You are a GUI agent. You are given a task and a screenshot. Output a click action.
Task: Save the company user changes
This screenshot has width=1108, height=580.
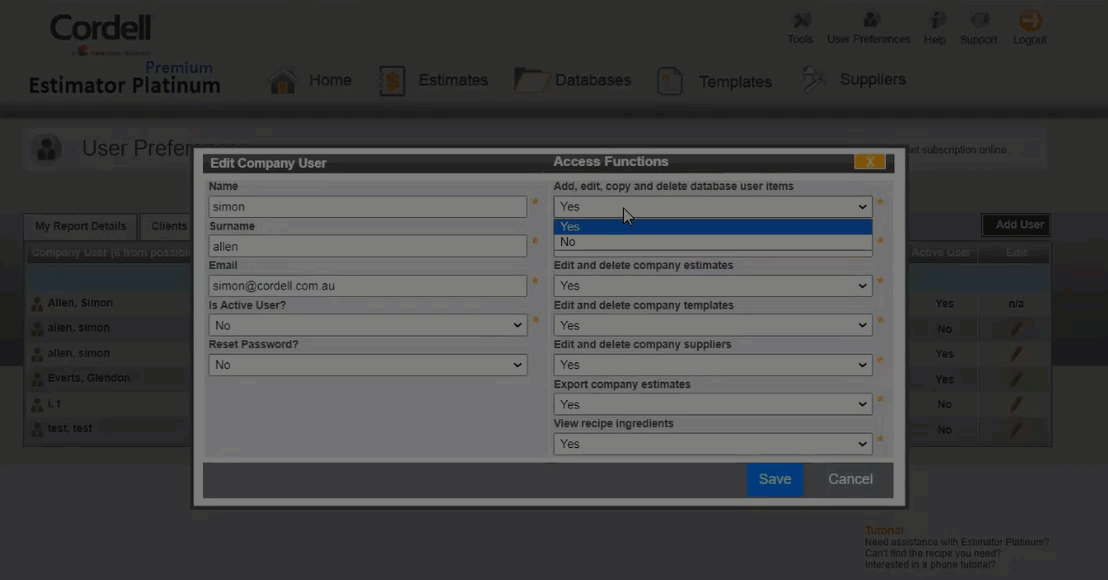click(x=774, y=479)
